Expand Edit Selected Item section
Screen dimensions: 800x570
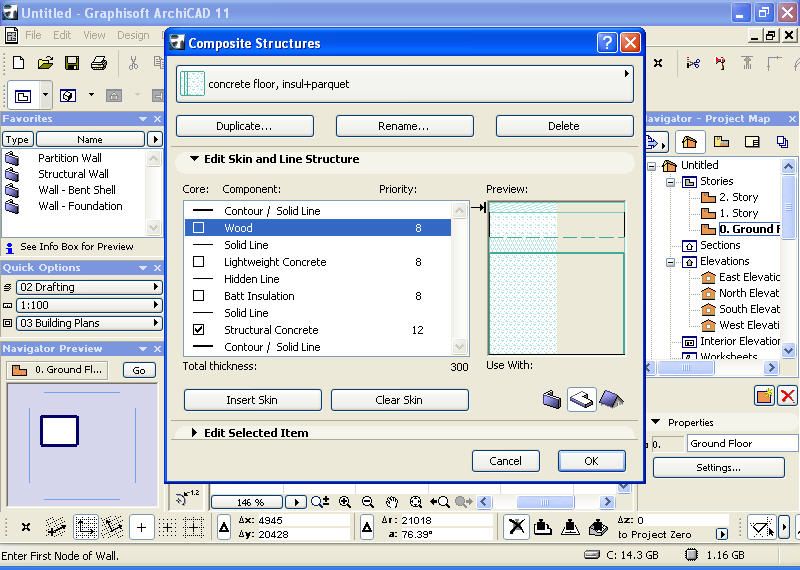click(194, 432)
